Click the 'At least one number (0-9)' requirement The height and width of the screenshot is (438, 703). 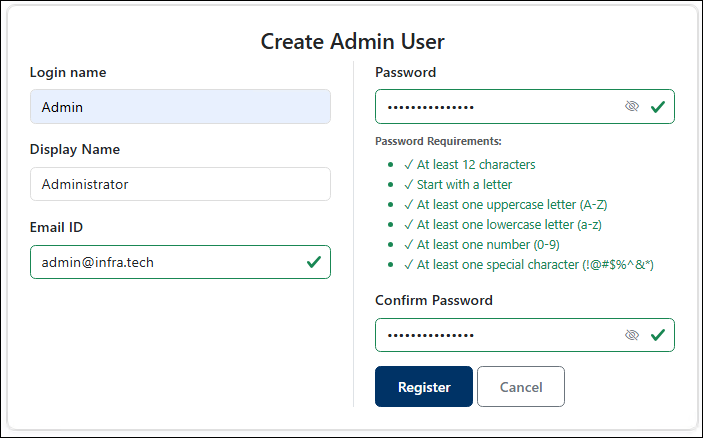pyautogui.click(x=482, y=245)
